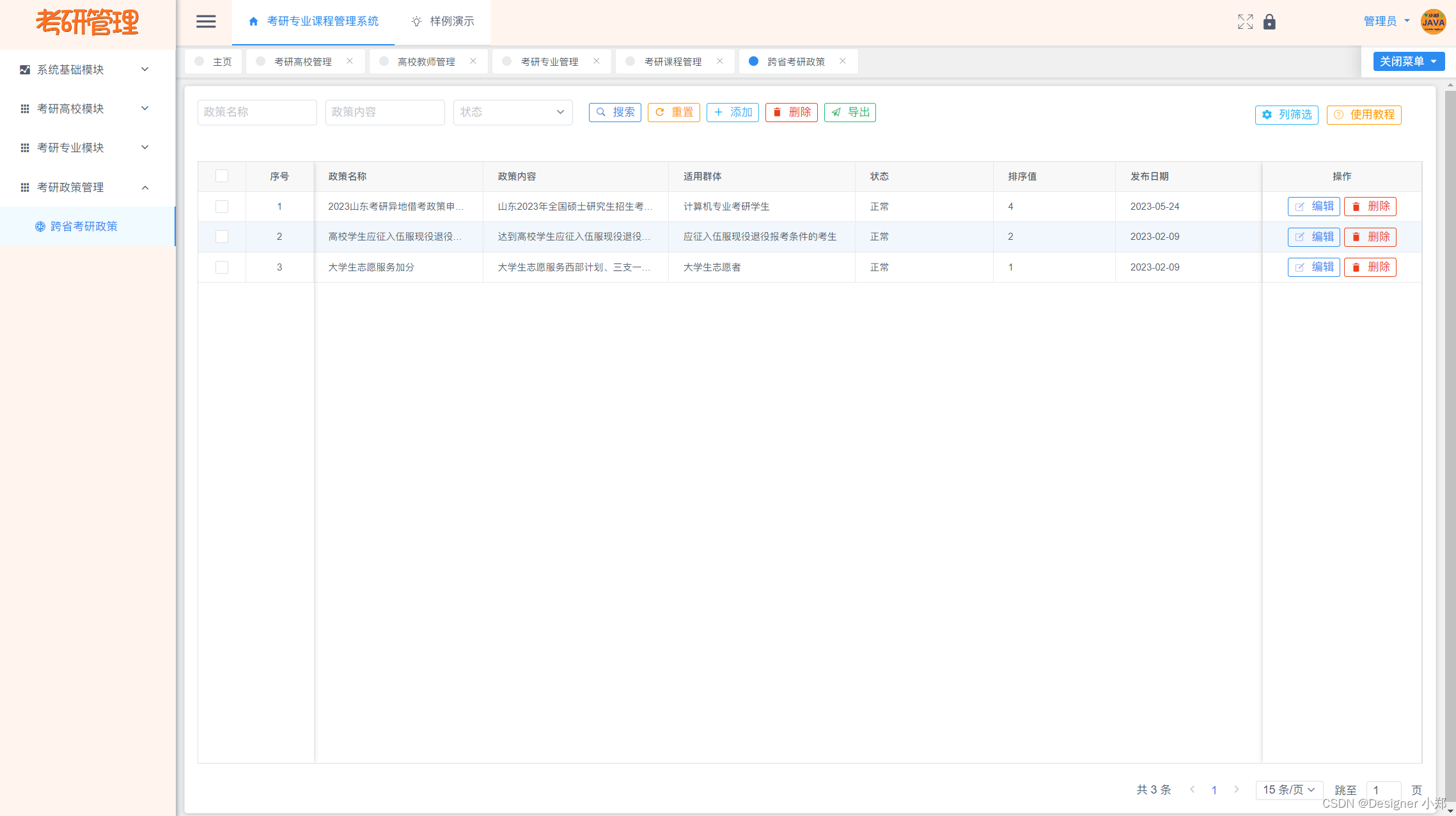Image resolution: width=1456 pixels, height=816 pixels.
Task: Open the 使用教程 help button
Action: tap(1363, 114)
